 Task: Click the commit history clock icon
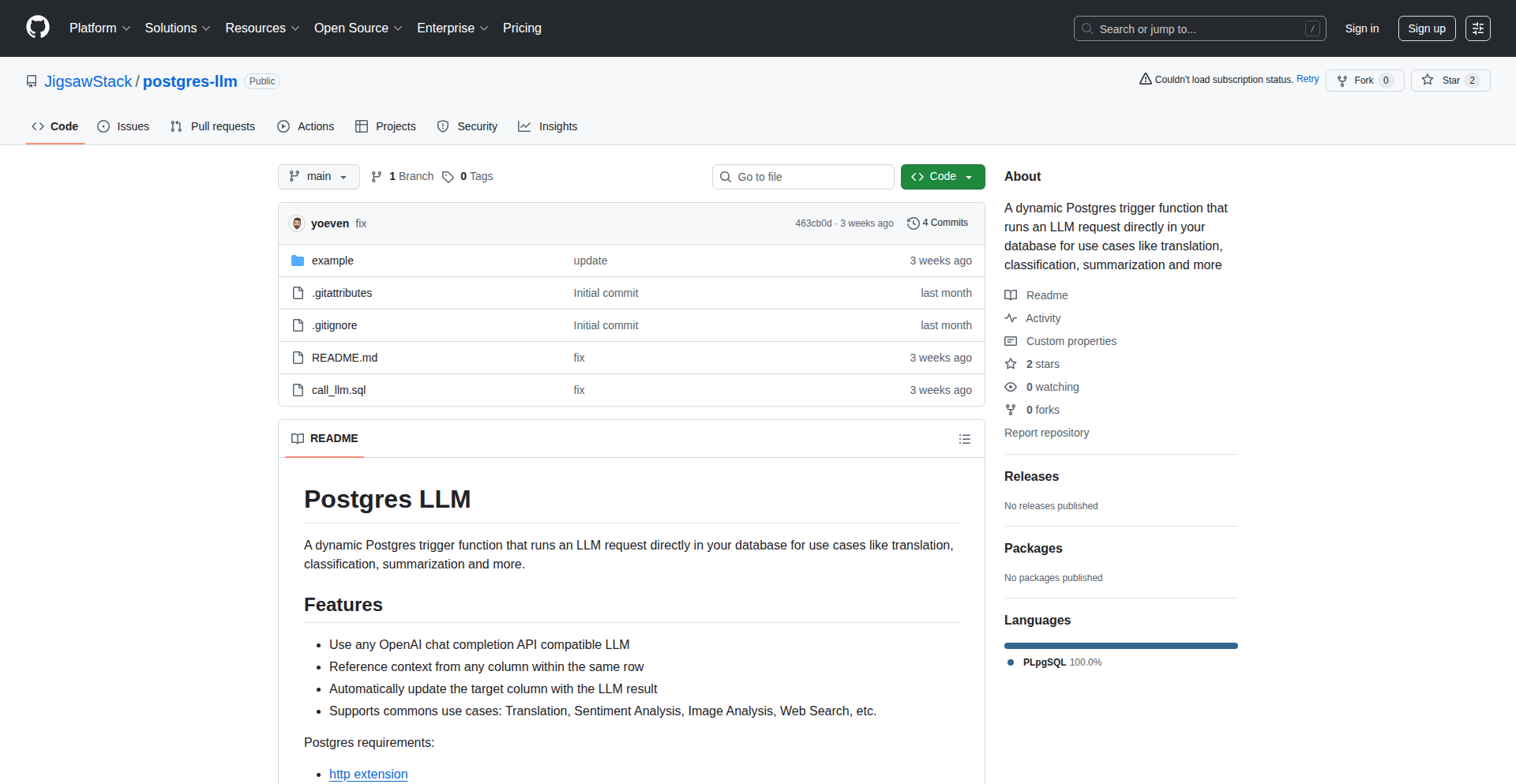point(914,223)
